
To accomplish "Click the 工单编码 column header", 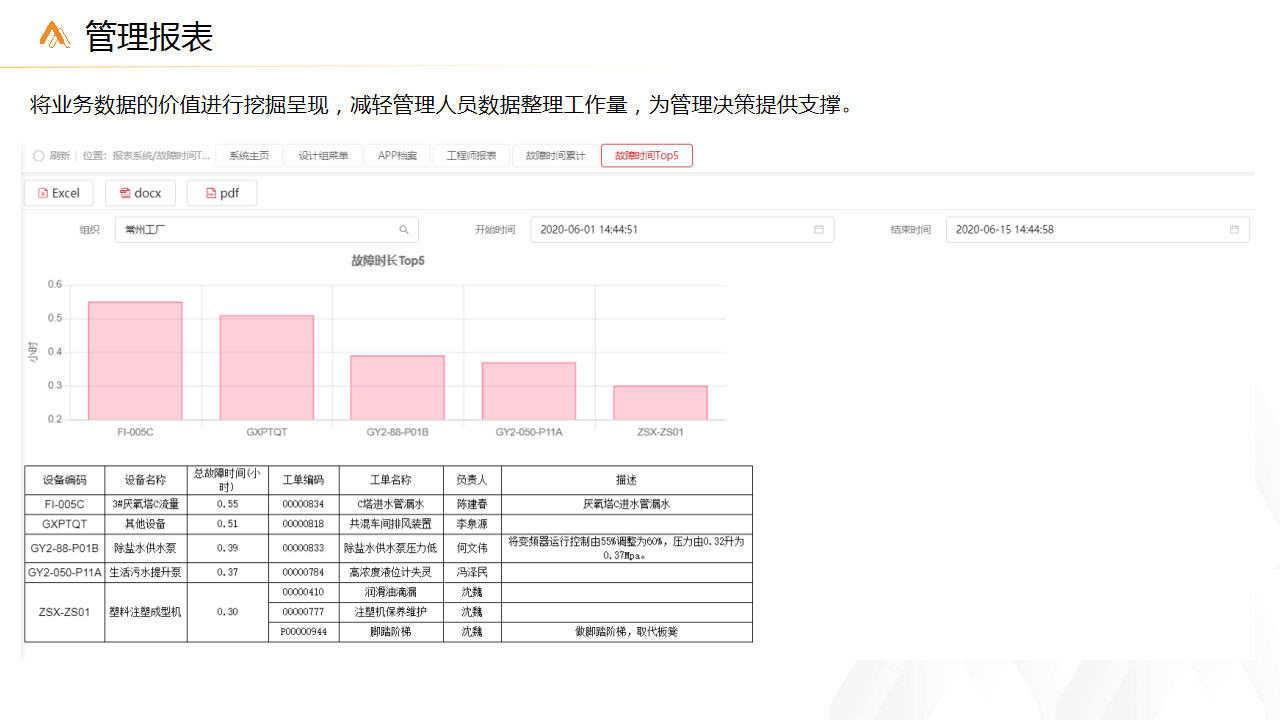I will click(303, 480).
